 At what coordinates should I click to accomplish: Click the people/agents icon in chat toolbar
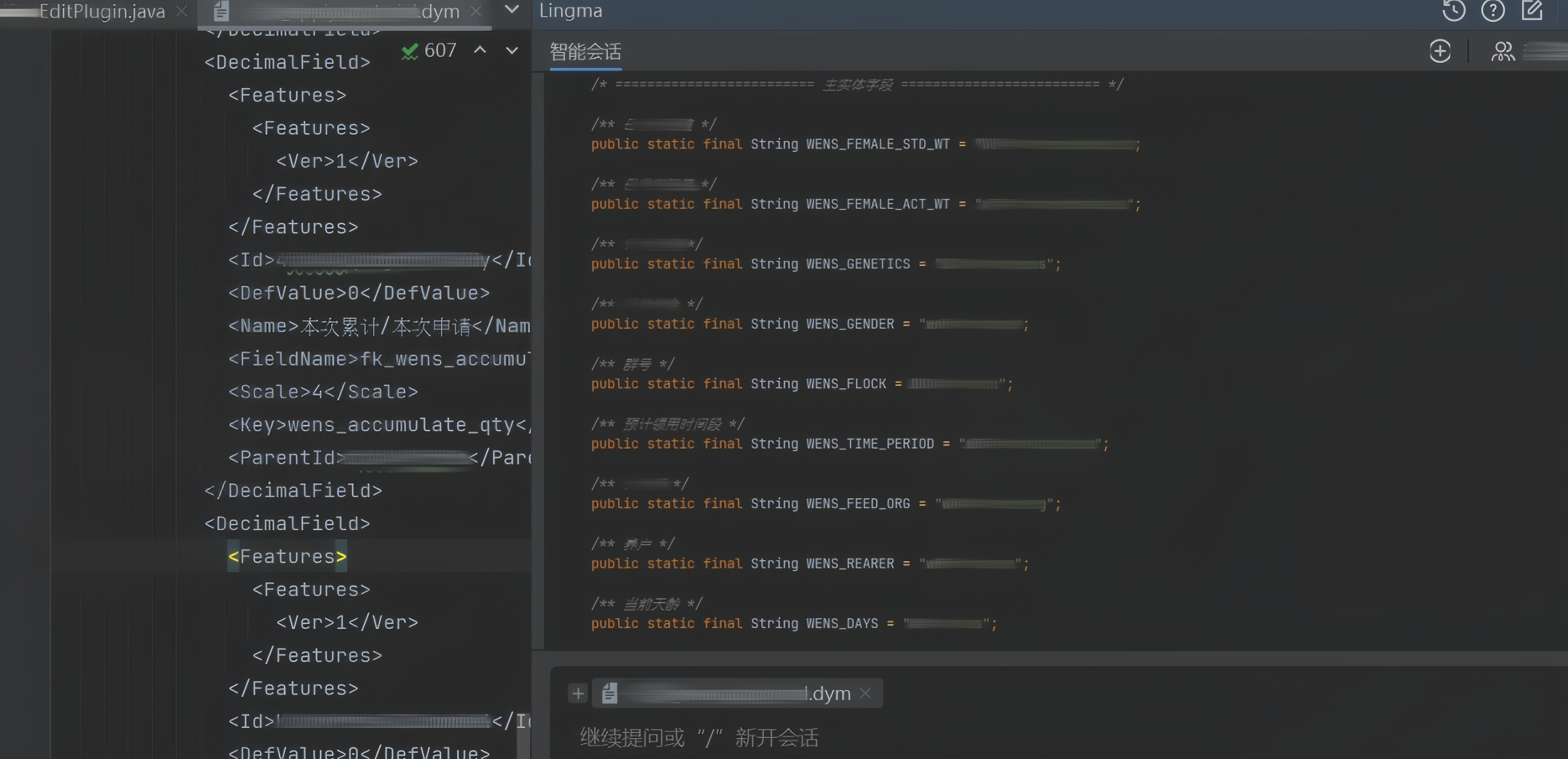[x=1502, y=51]
